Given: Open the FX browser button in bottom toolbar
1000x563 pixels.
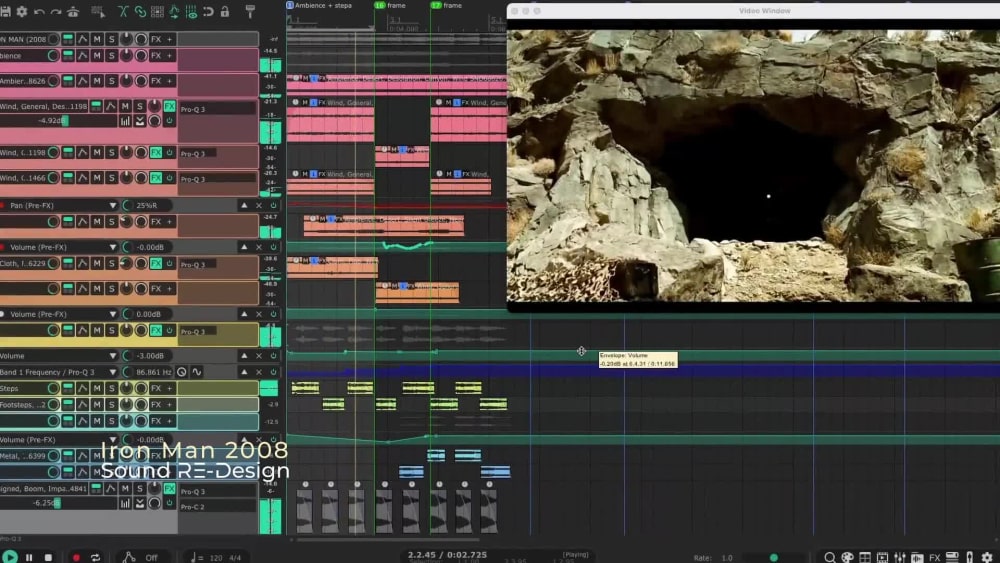Looking at the screenshot, I should [934, 557].
